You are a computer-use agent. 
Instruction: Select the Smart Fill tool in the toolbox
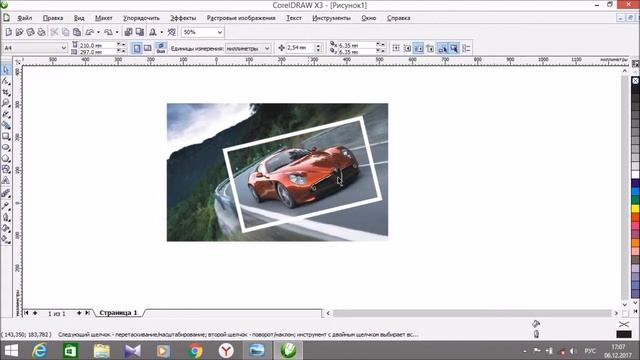[x=6, y=125]
